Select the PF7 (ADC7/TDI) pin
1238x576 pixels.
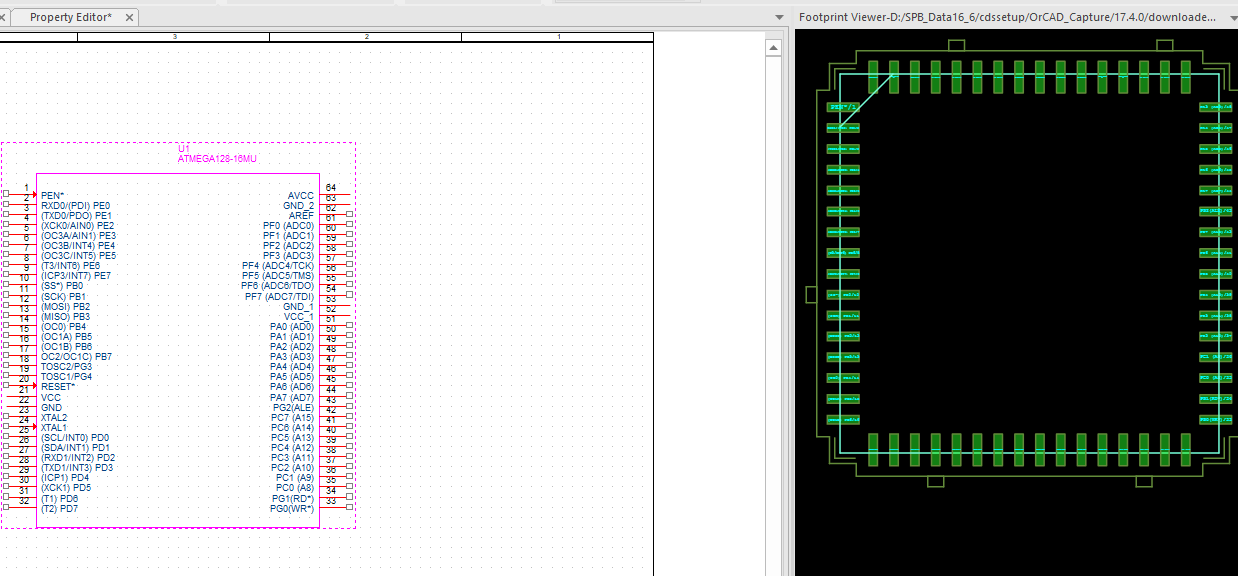(x=279, y=297)
